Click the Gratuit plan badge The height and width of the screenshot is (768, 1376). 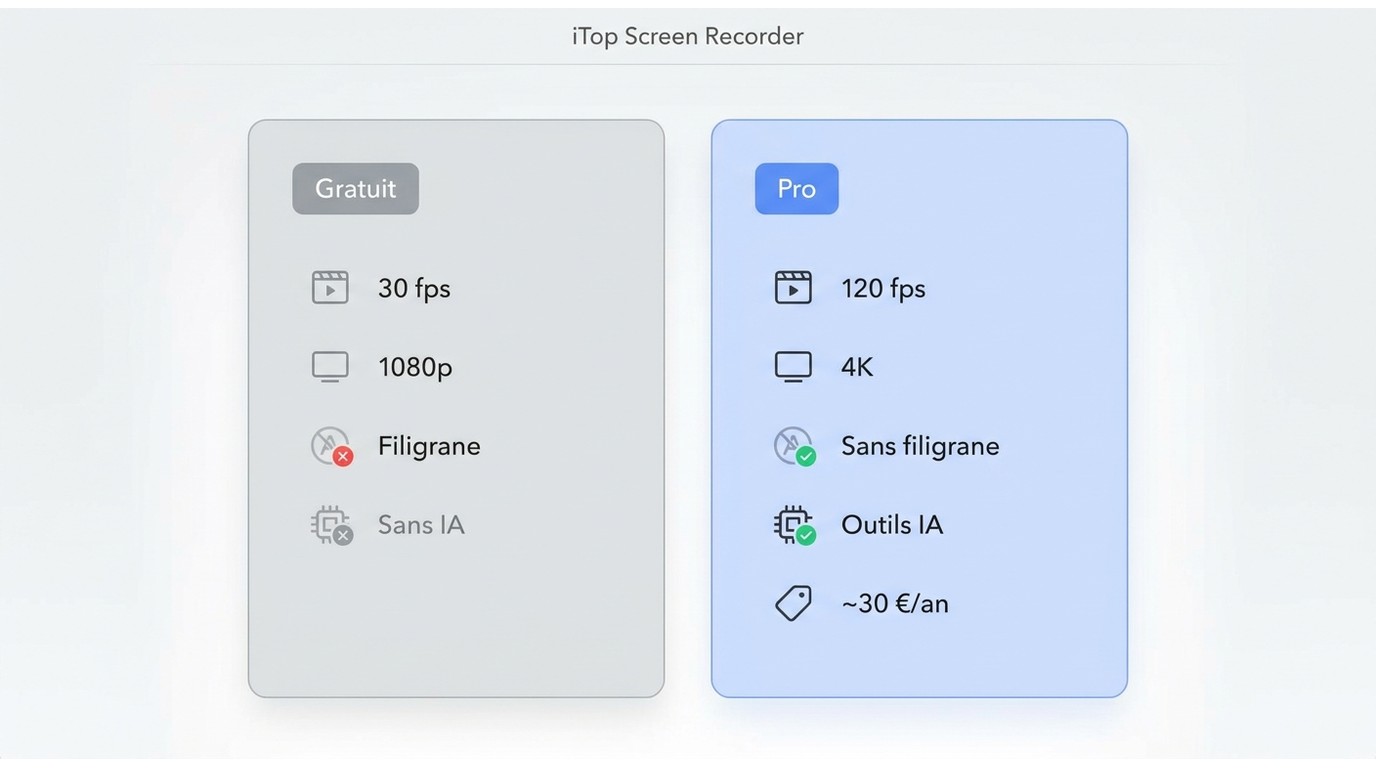pyautogui.click(x=355, y=188)
